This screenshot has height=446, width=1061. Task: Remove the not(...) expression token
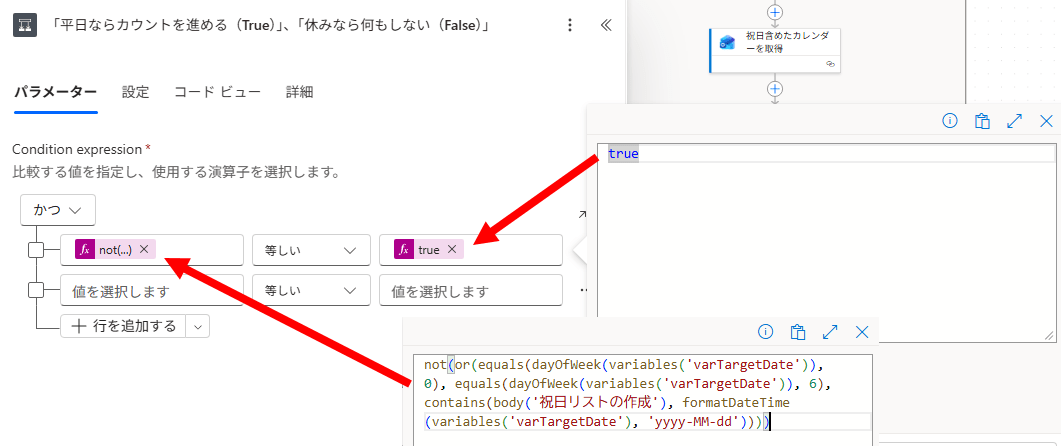coord(144,249)
